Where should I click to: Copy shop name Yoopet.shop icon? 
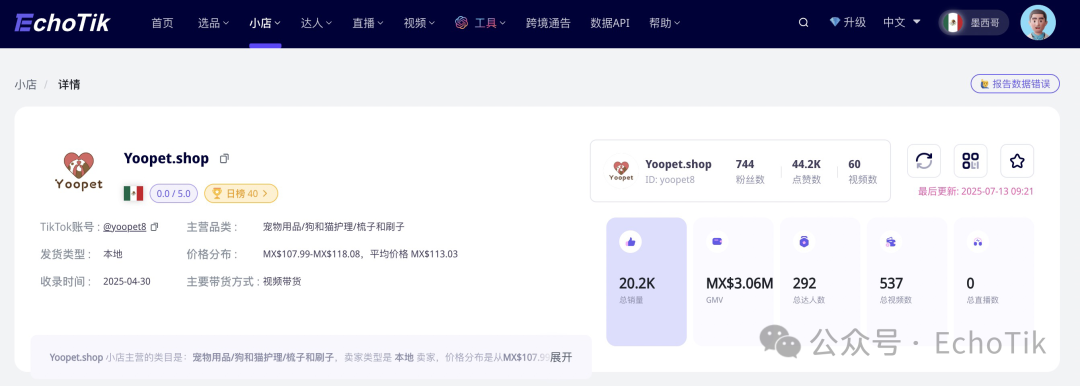224,159
